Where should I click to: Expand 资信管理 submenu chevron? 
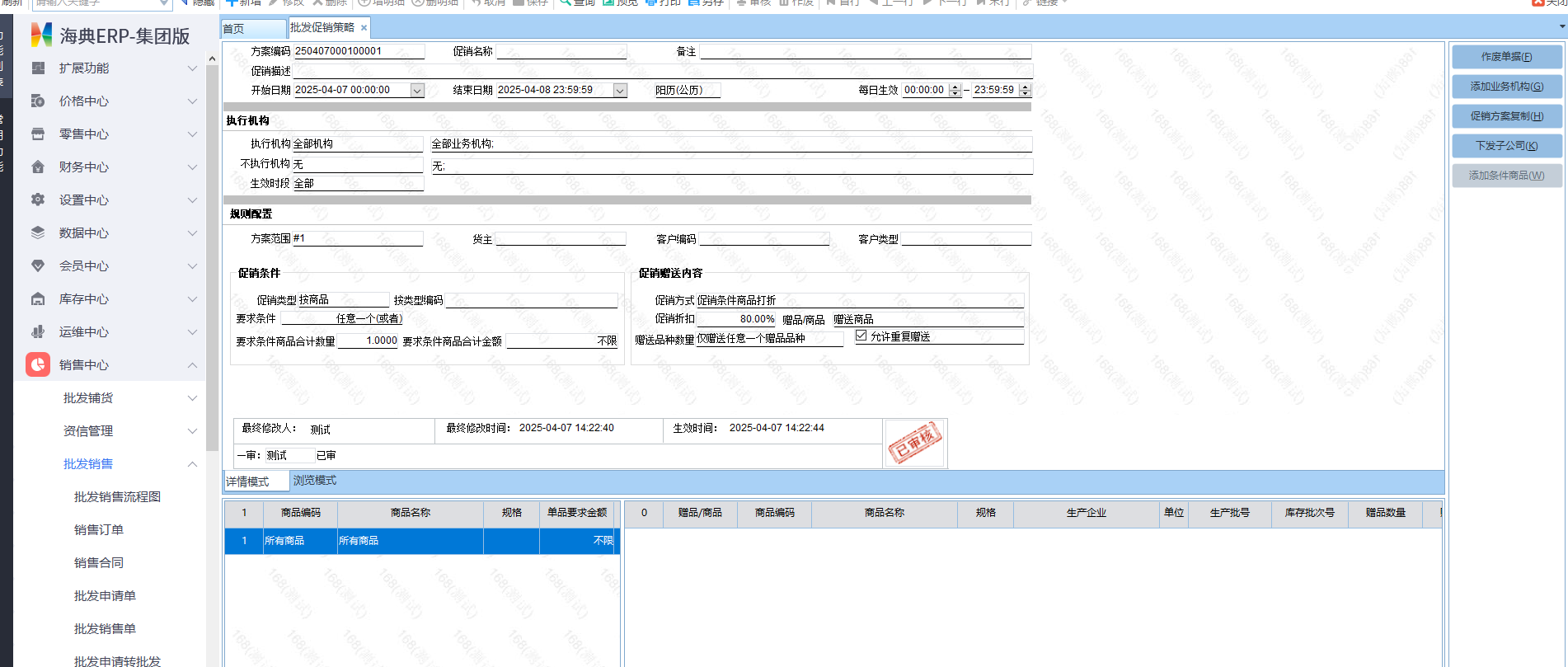point(192,431)
